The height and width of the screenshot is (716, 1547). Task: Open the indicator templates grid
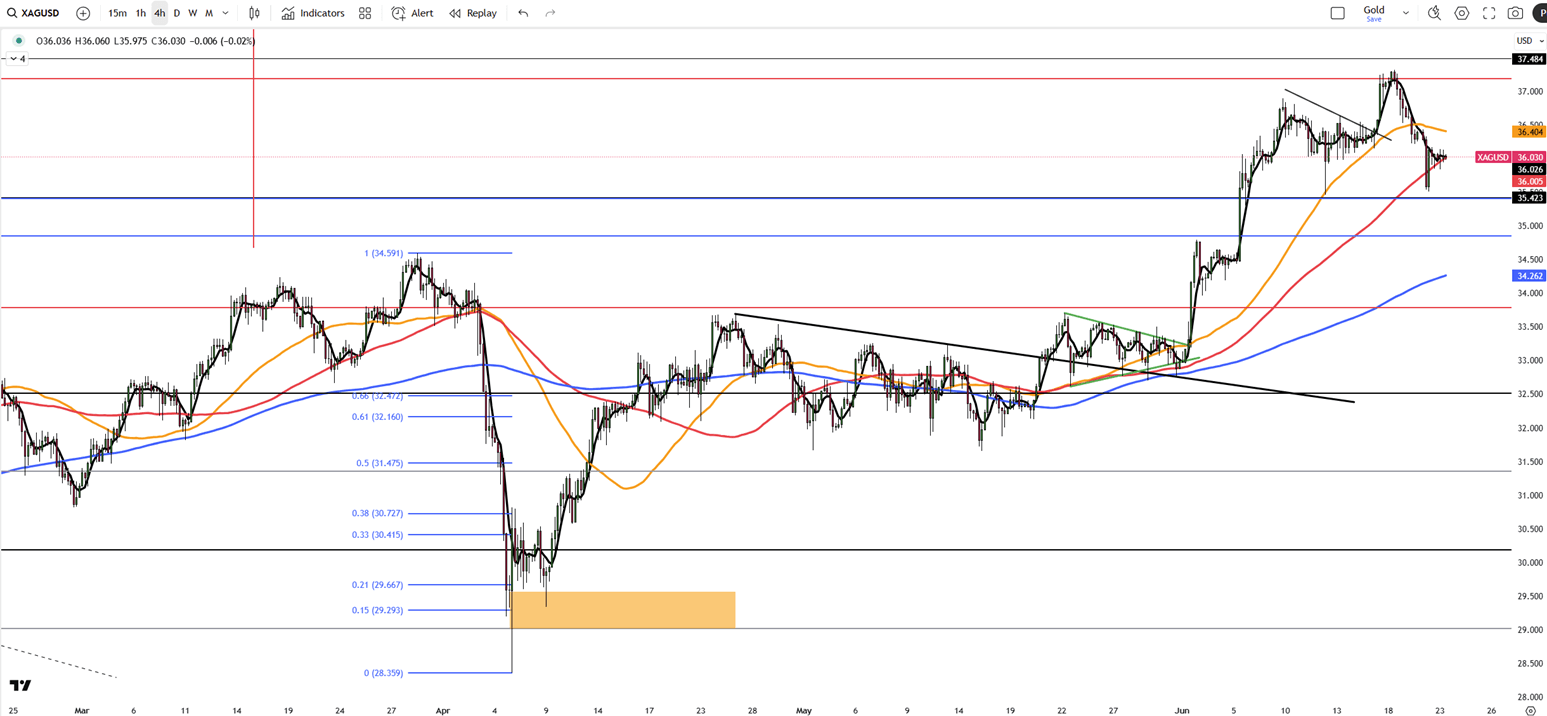[x=365, y=13]
